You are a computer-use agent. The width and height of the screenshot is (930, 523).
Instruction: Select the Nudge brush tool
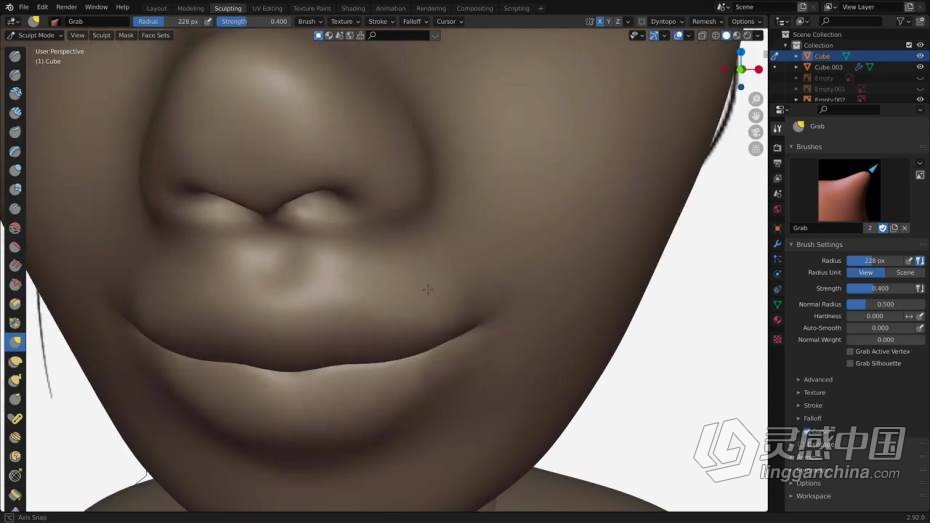[15, 438]
